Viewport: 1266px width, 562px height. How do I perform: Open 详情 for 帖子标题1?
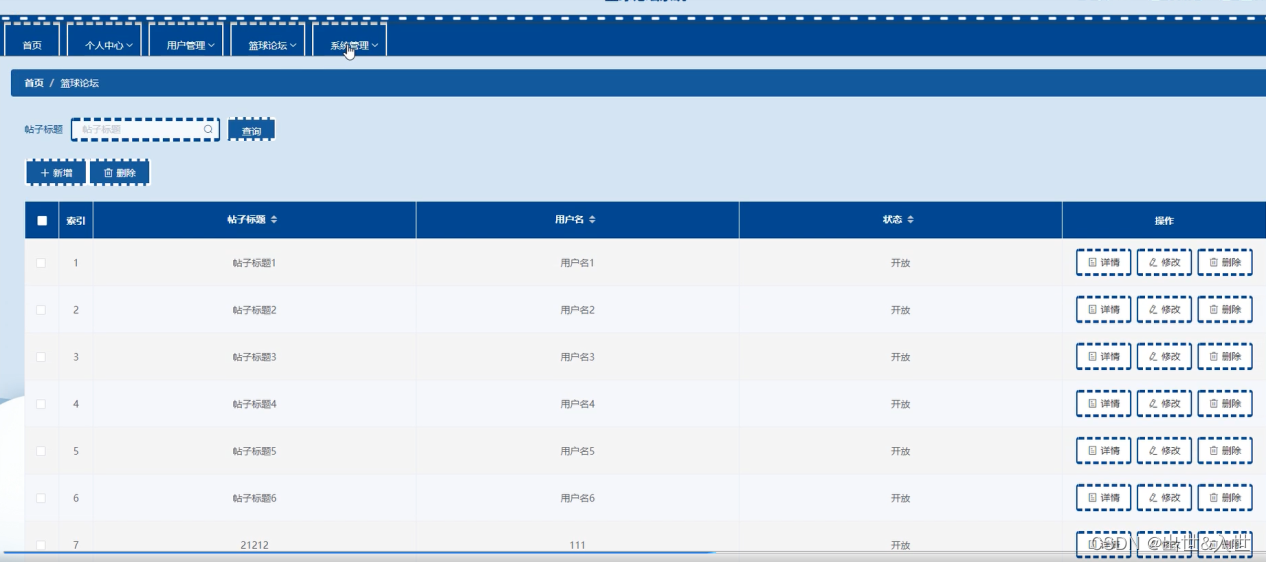point(1104,263)
